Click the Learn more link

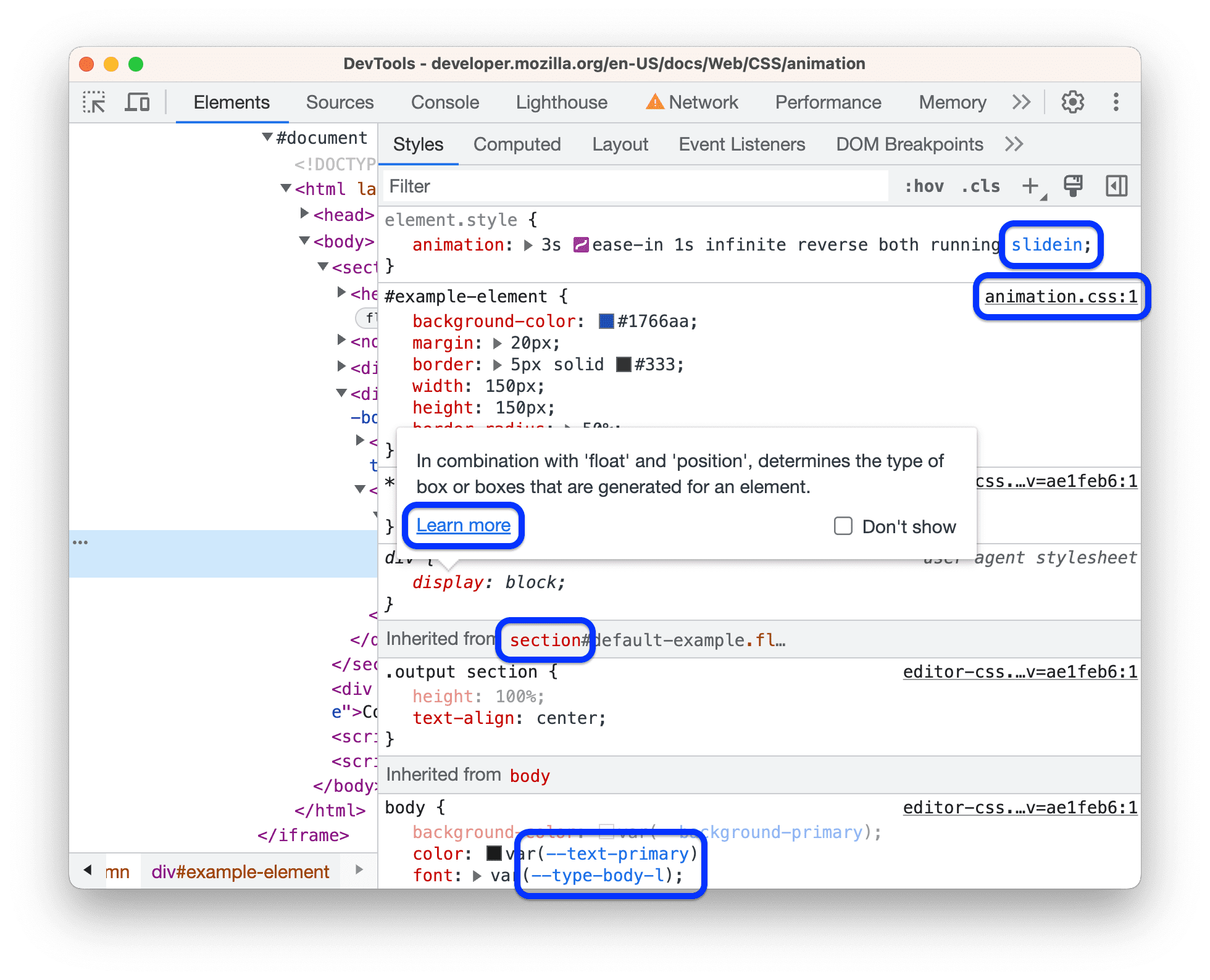463,524
